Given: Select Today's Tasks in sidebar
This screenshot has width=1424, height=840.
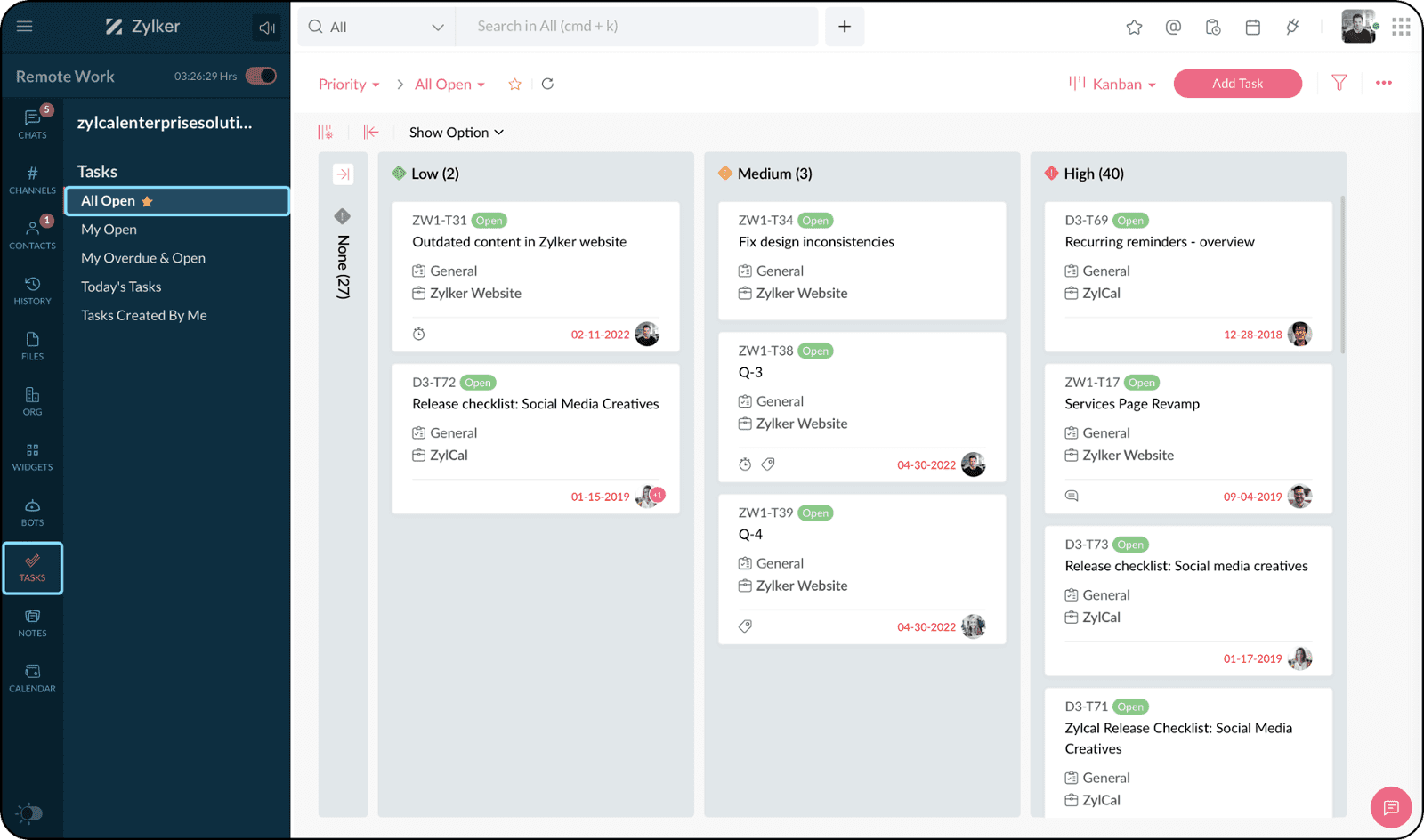Looking at the screenshot, I should point(121,287).
